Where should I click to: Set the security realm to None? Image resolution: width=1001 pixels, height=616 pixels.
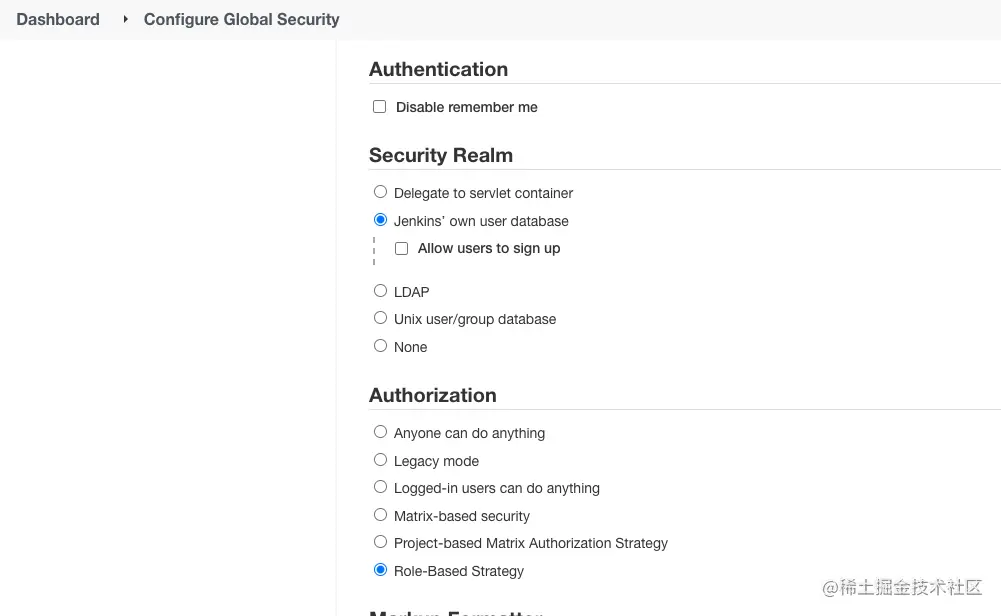point(380,346)
